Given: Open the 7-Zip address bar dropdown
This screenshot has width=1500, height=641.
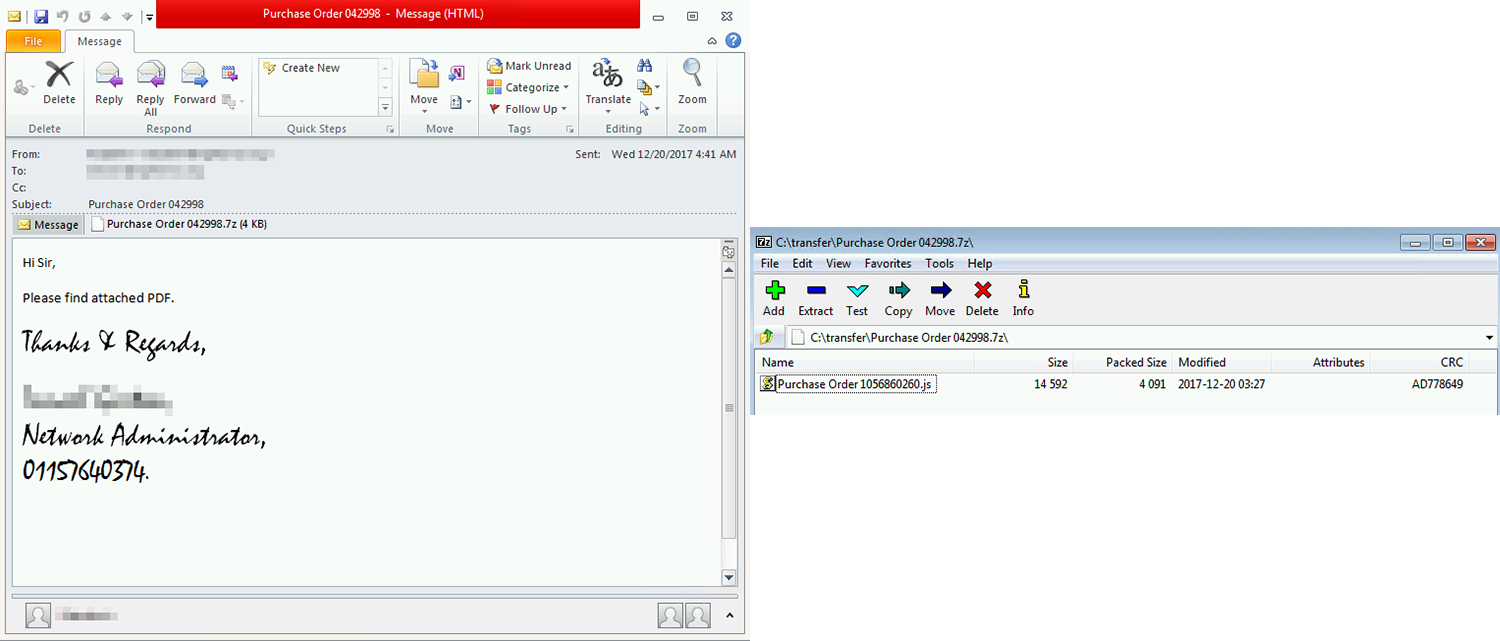Looking at the screenshot, I should coord(1489,337).
